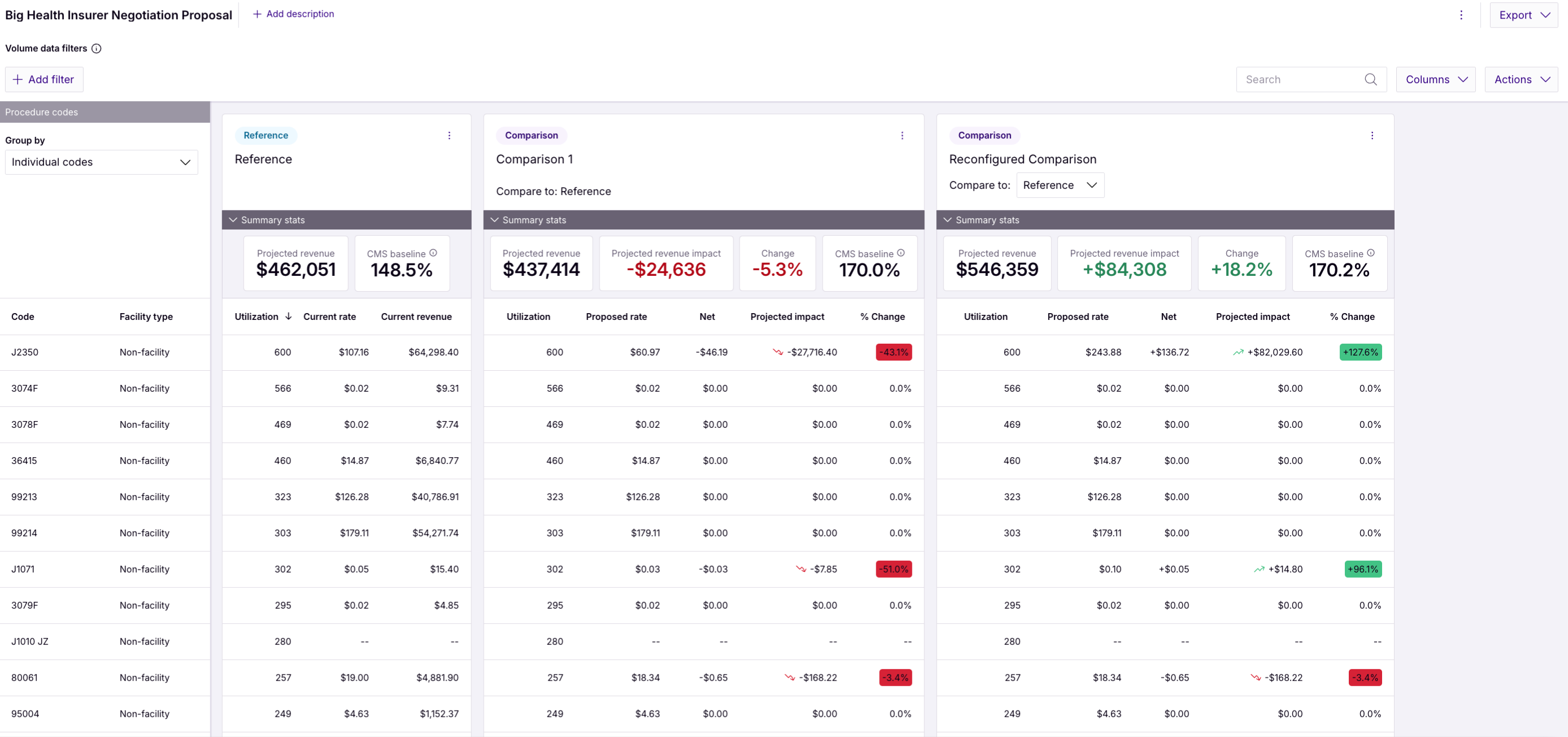The height and width of the screenshot is (737, 1568).
Task: Click Add description link
Action: [x=293, y=14]
